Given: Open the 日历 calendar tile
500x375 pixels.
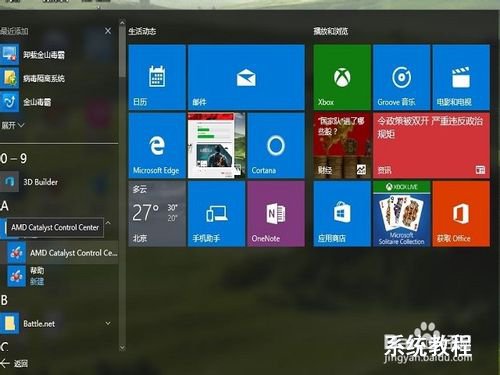Looking at the screenshot, I should pyautogui.click(x=157, y=77).
